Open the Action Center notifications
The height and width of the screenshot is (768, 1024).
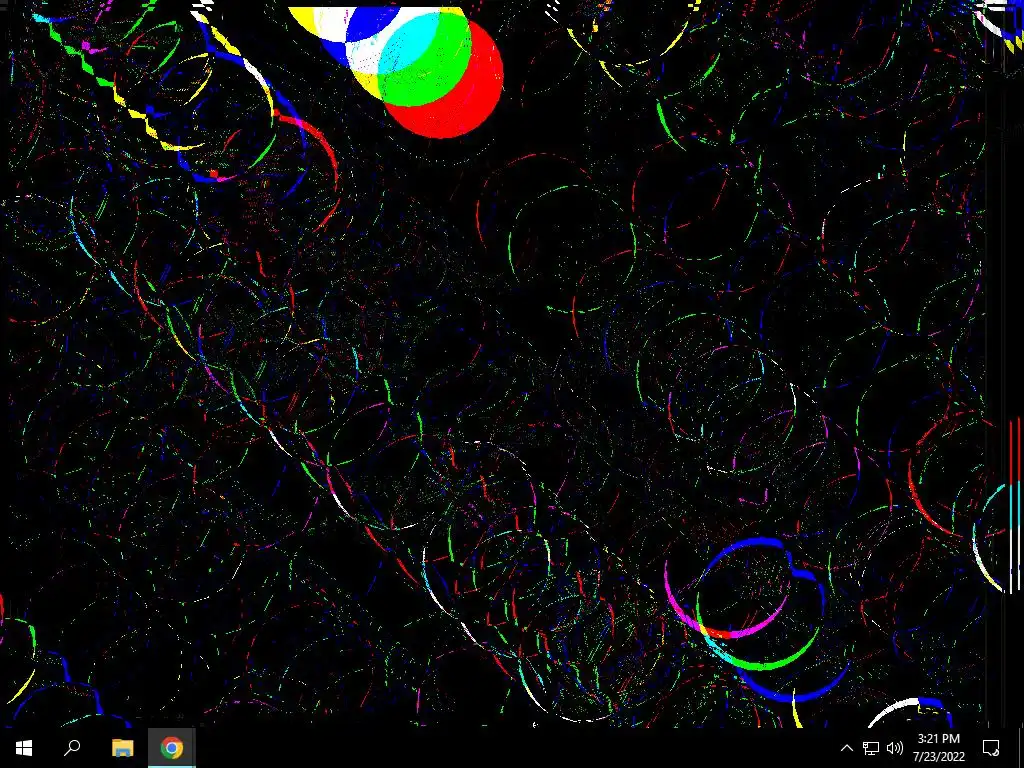[x=991, y=748]
